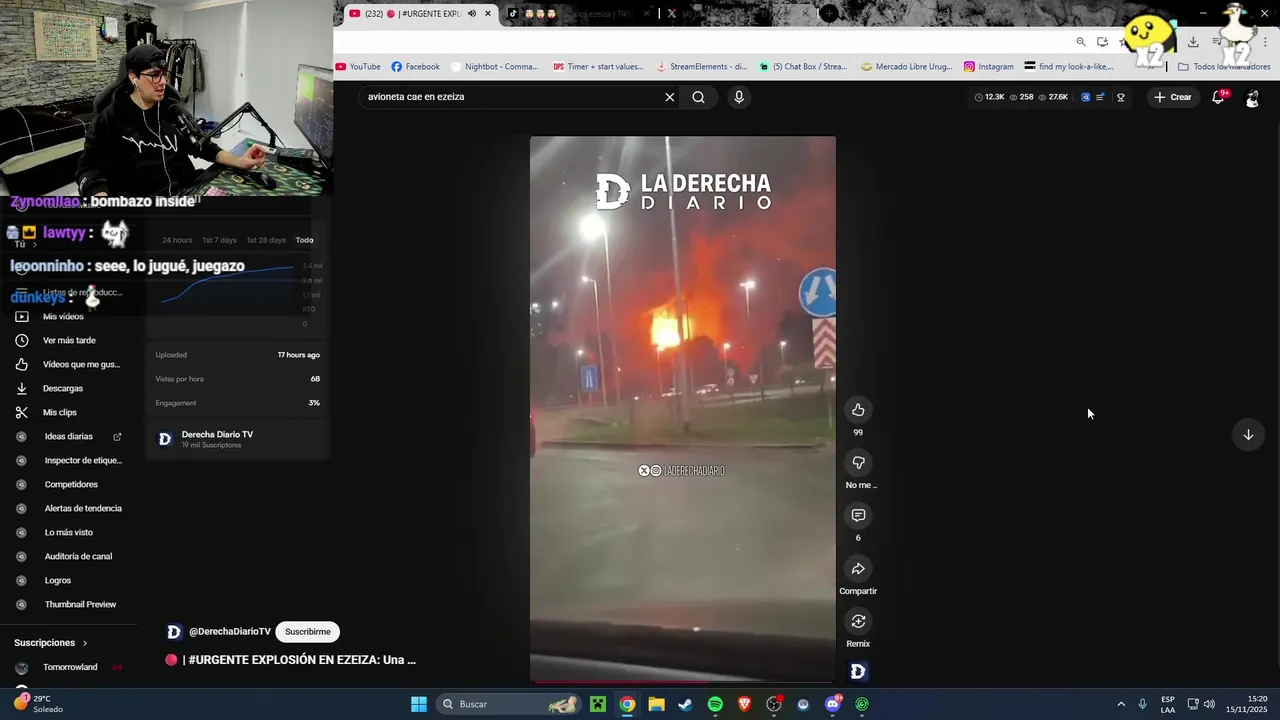Open the Todos los marcadores folder
This screenshot has width=1280, height=720.
point(1224,67)
